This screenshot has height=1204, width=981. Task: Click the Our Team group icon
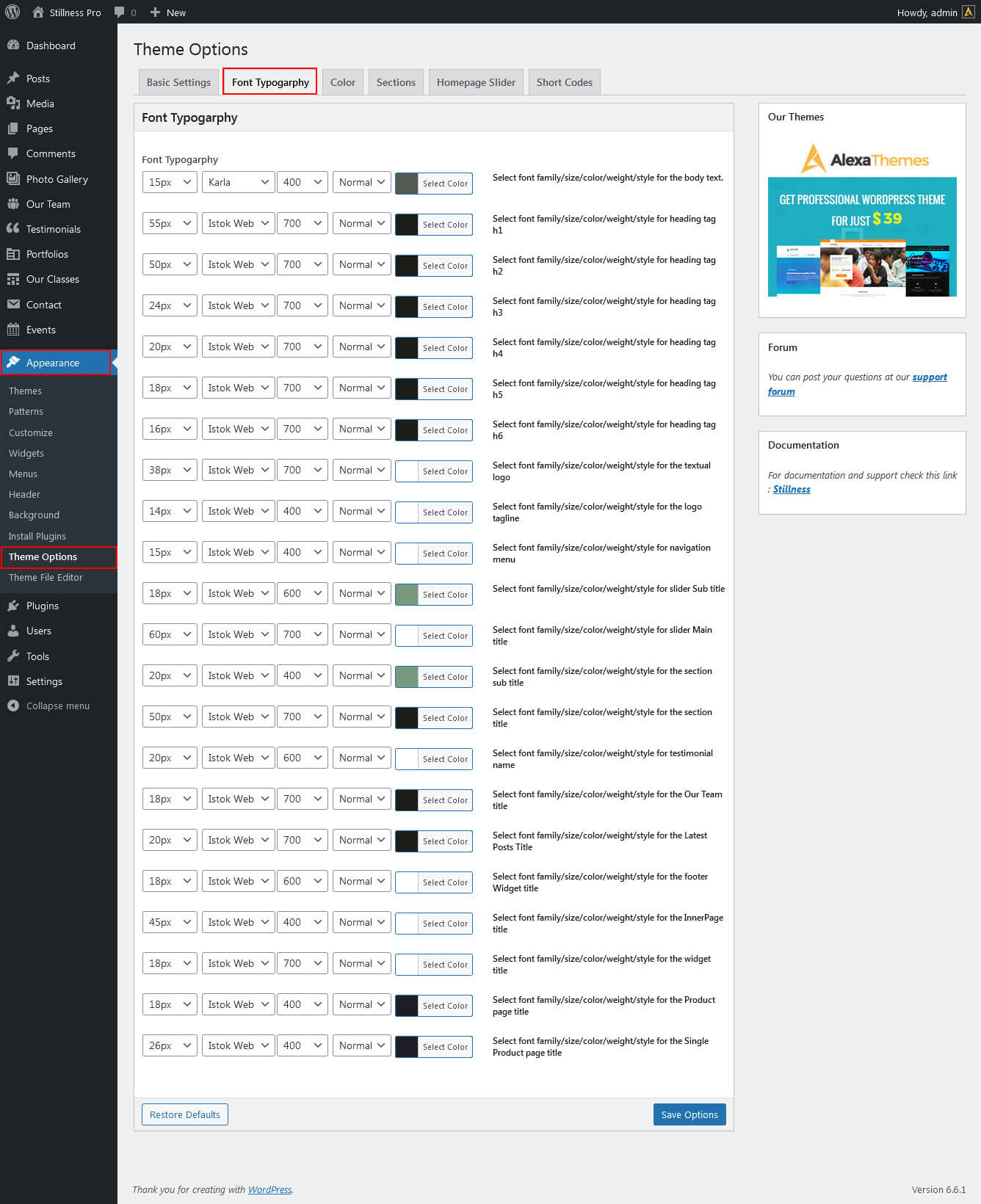pyautogui.click(x=13, y=203)
